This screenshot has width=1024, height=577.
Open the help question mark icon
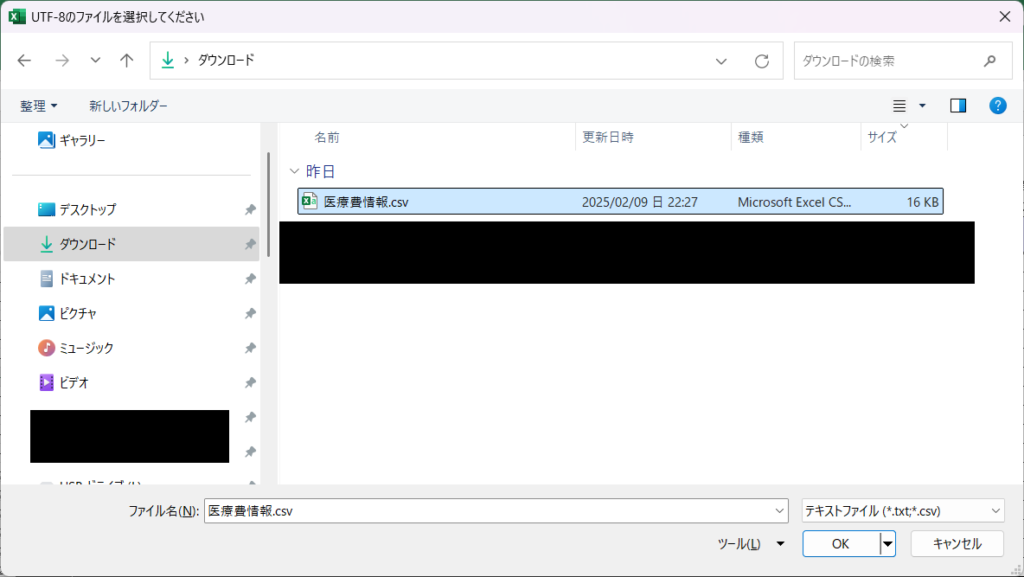997,105
